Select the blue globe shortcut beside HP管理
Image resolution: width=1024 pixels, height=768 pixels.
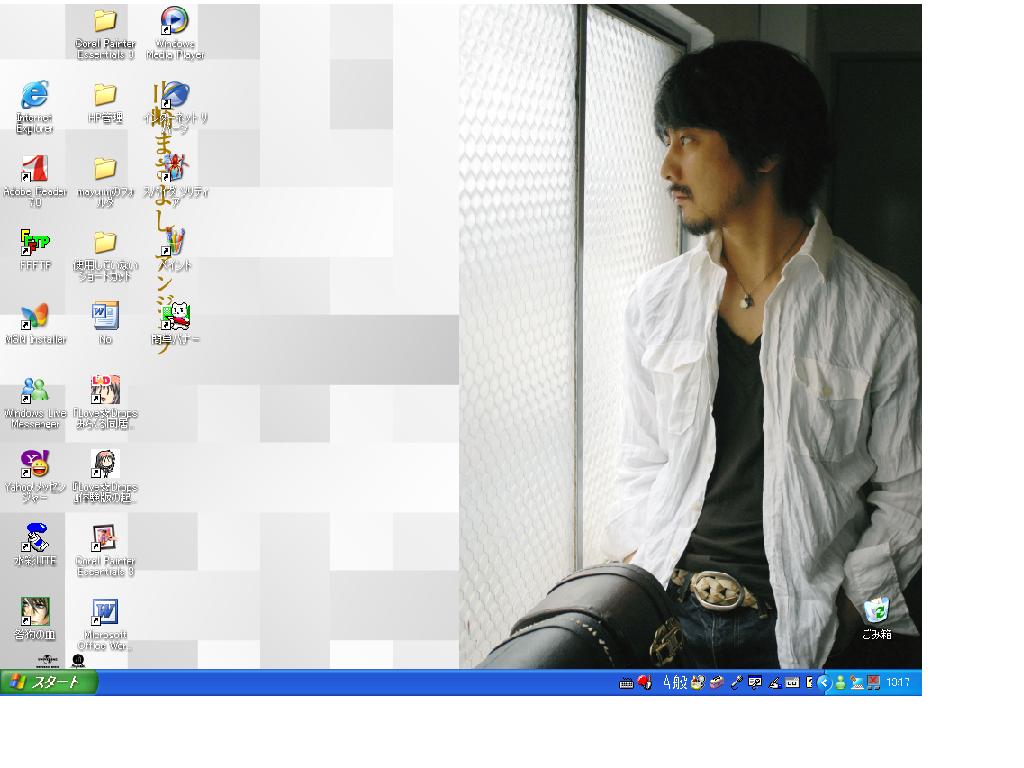pos(174,95)
